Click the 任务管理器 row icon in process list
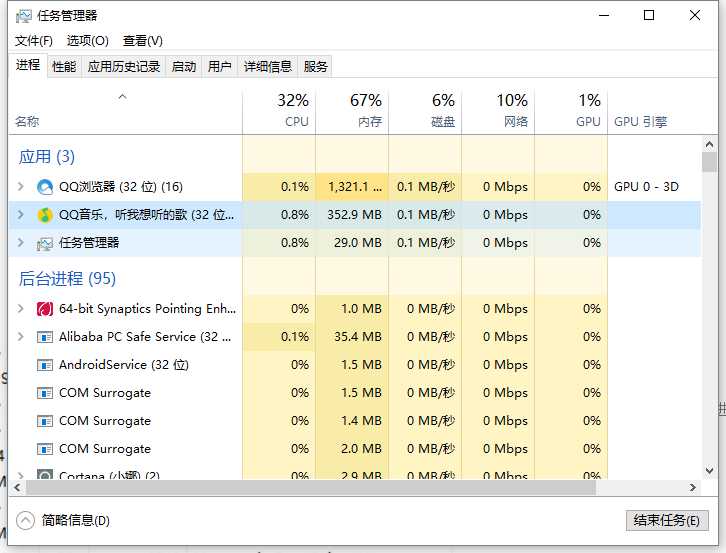This screenshot has width=726, height=553. (x=45, y=244)
